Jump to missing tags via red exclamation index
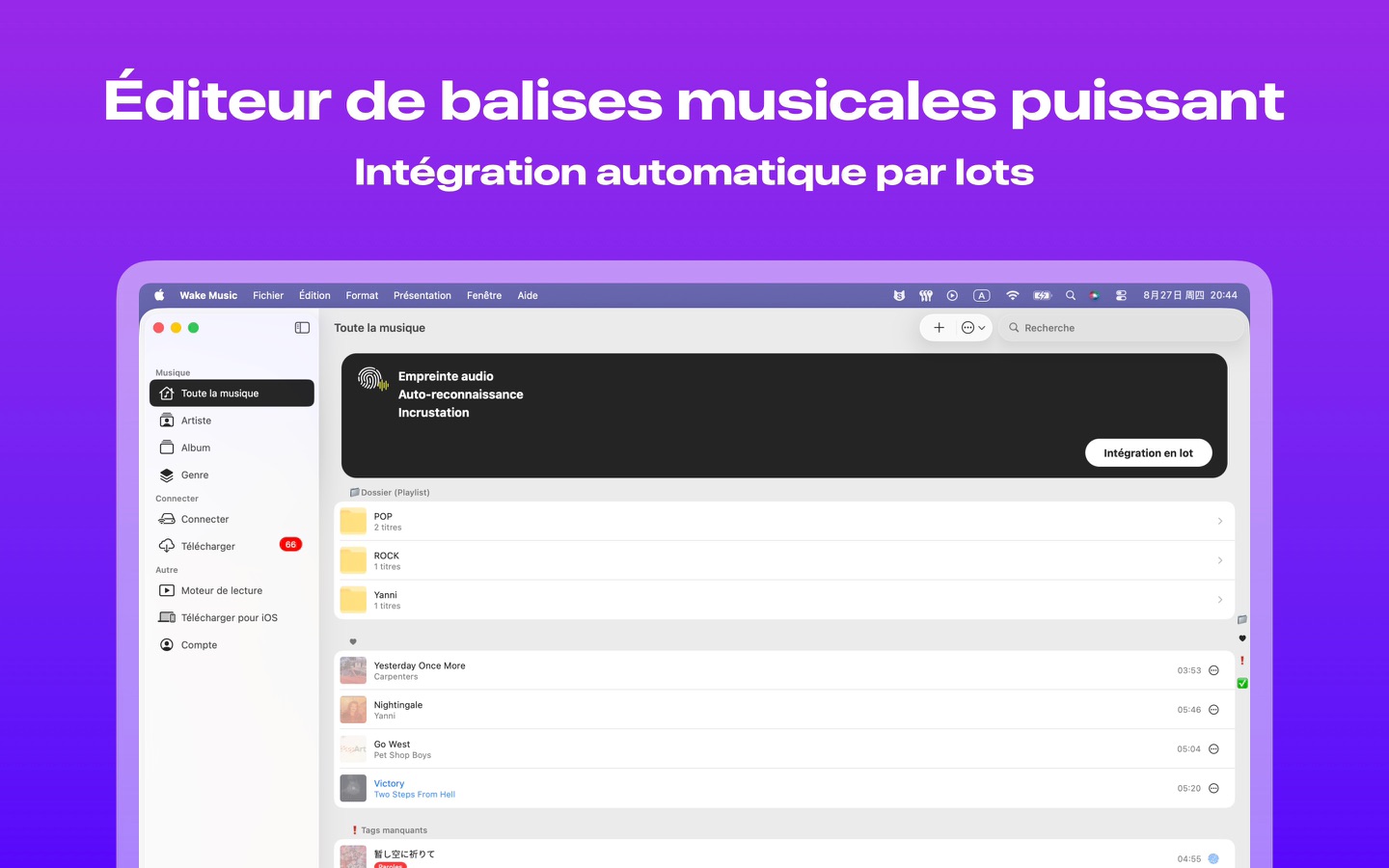 coord(1242,661)
